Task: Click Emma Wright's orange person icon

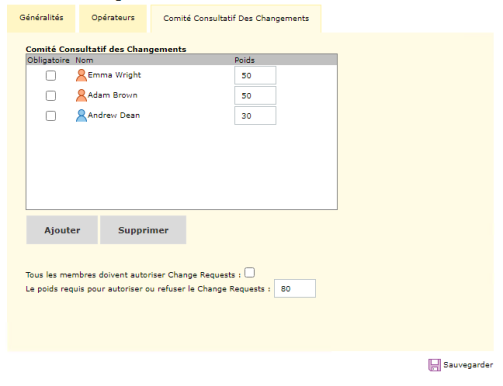Action: [81, 75]
